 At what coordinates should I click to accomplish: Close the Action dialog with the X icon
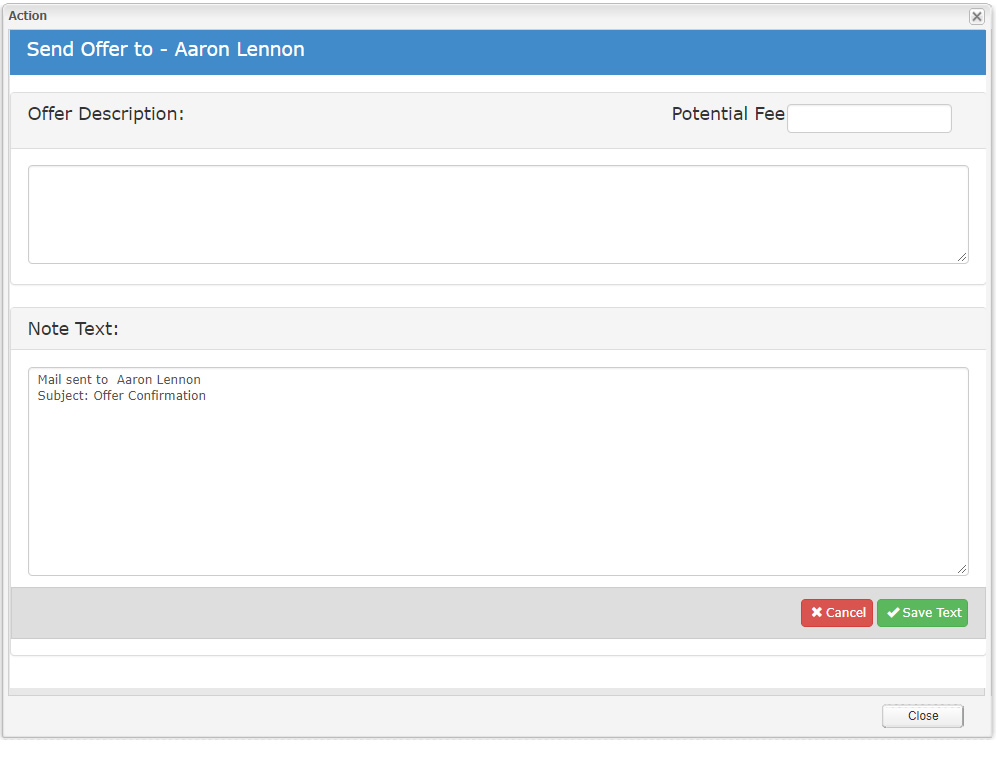(976, 17)
